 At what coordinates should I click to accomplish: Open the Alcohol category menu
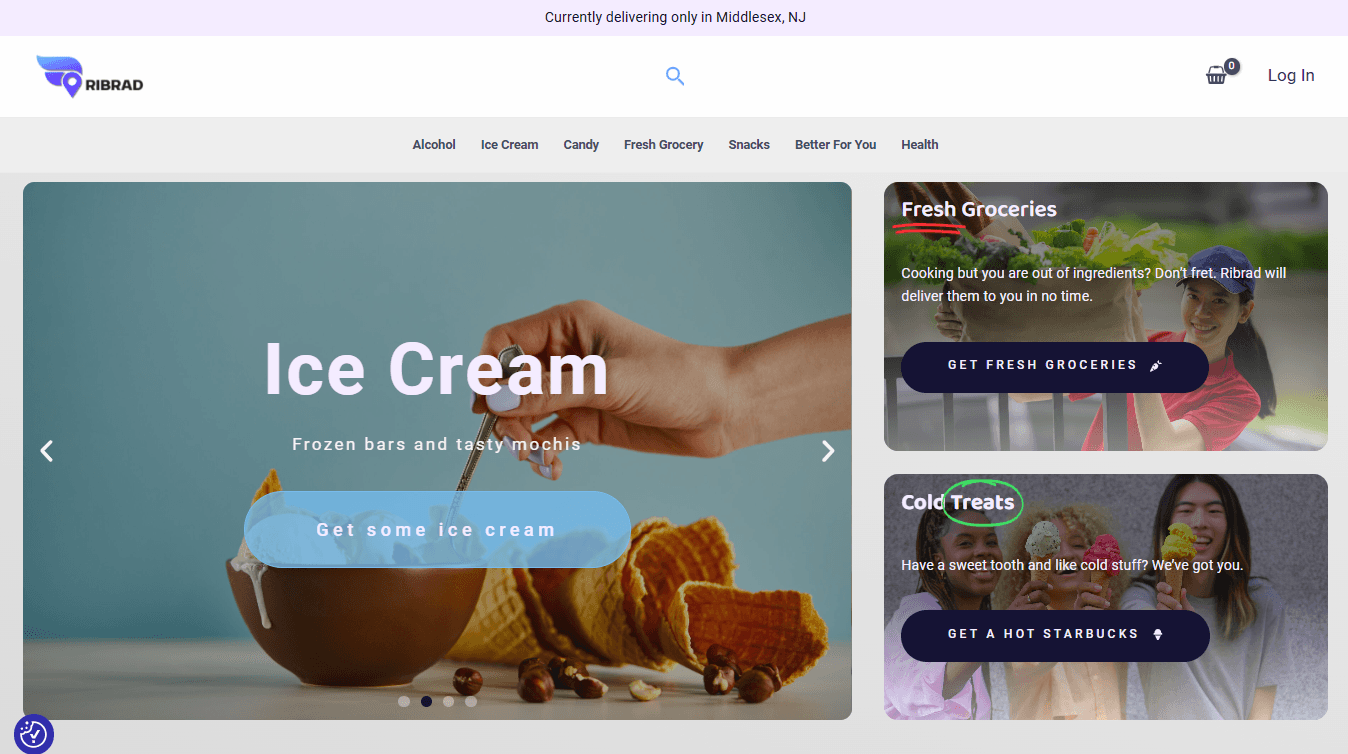point(434,145)
